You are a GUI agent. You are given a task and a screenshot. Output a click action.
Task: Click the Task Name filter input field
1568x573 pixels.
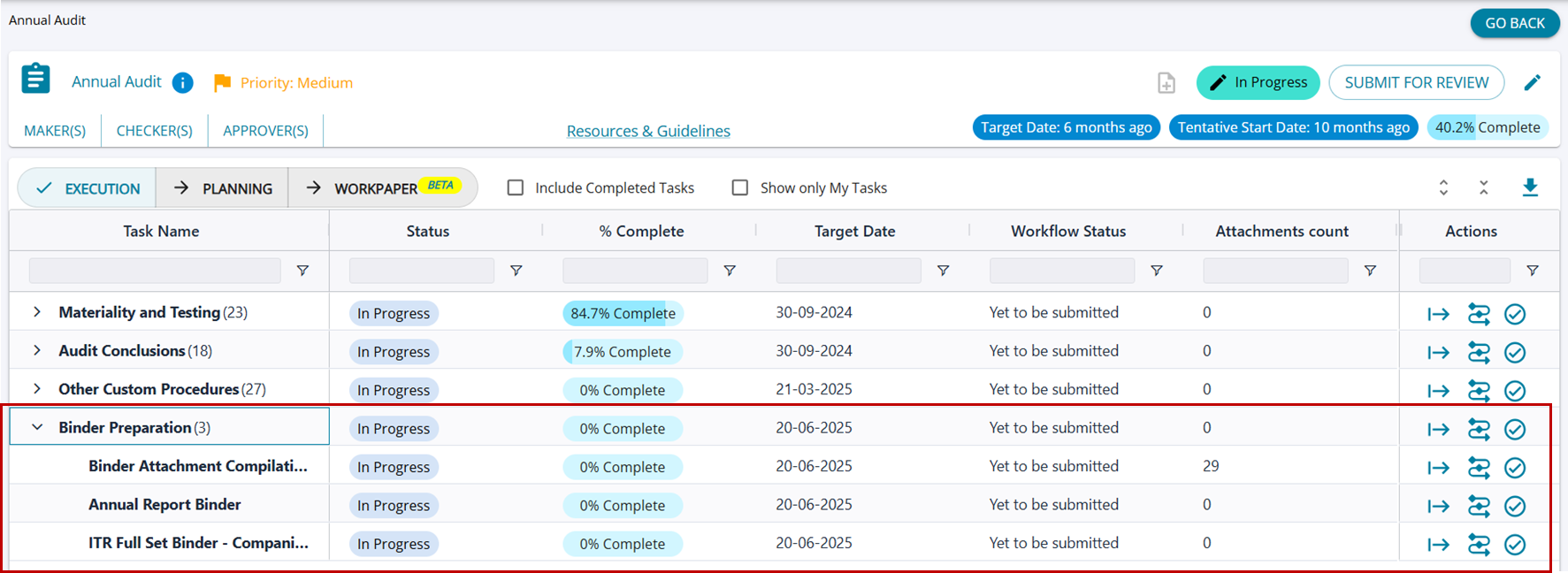(155, 271)
